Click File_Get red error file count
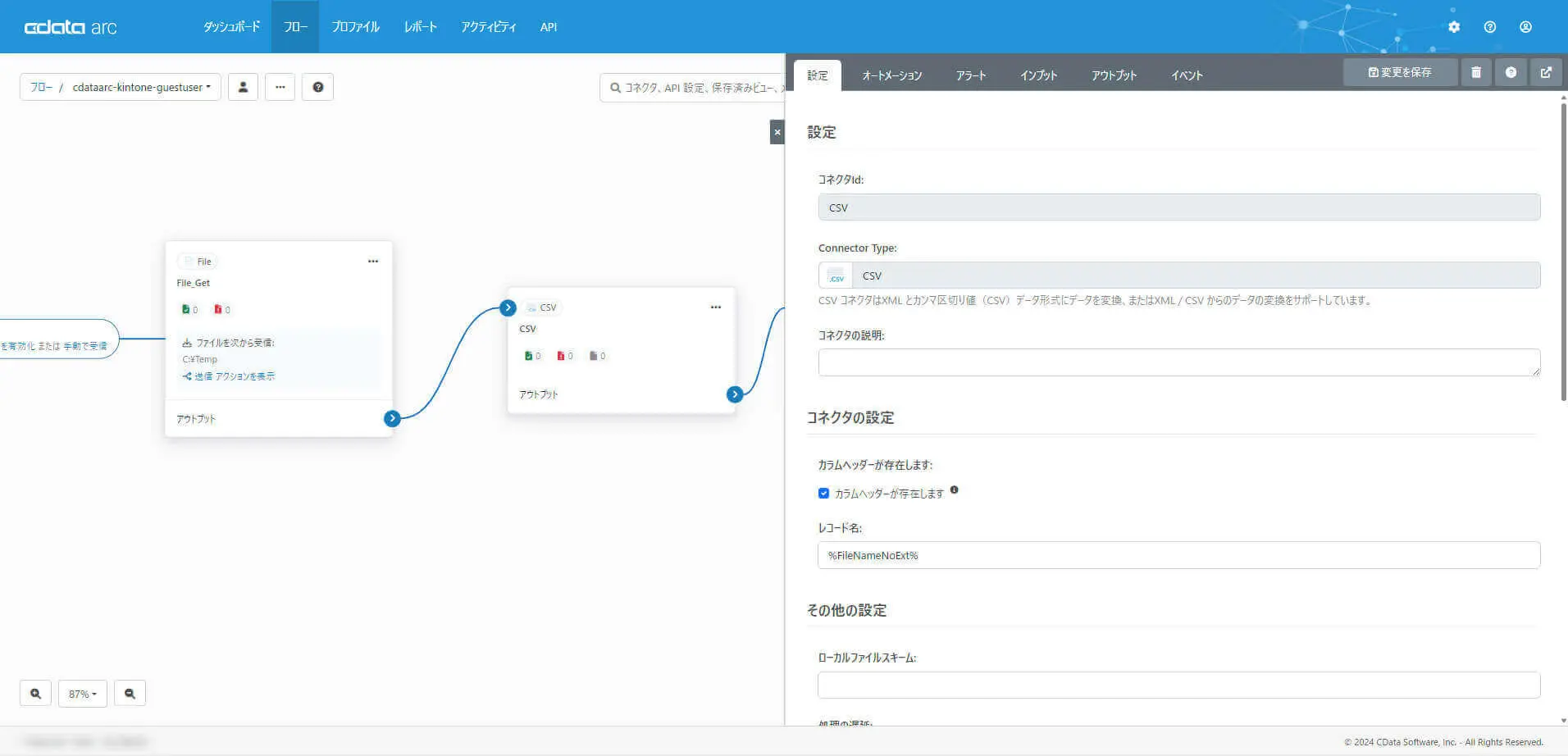 (x=222, y=310)
